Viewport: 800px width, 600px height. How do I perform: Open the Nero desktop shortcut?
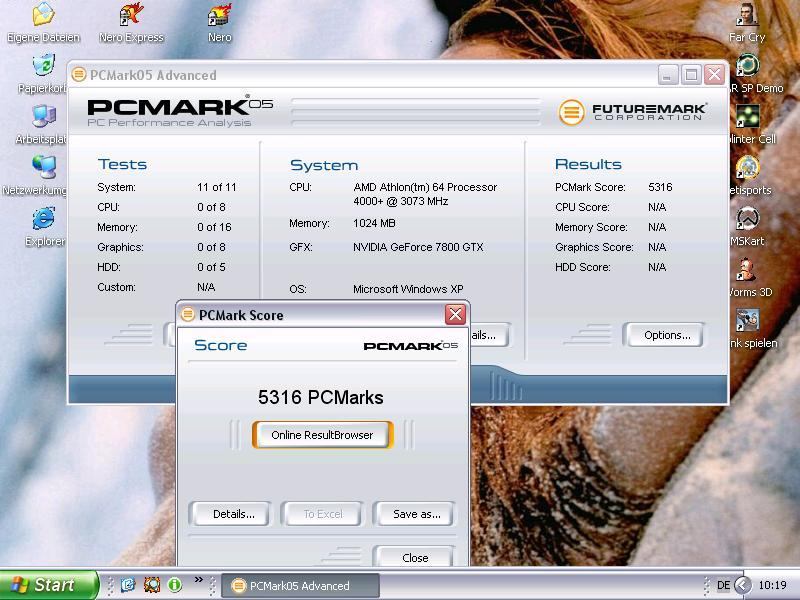click(219, 21)
